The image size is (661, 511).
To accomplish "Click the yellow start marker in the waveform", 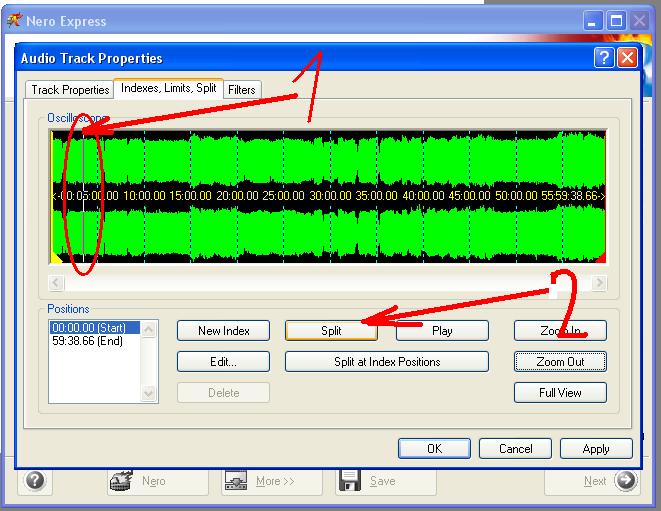I will pos(56,258).
